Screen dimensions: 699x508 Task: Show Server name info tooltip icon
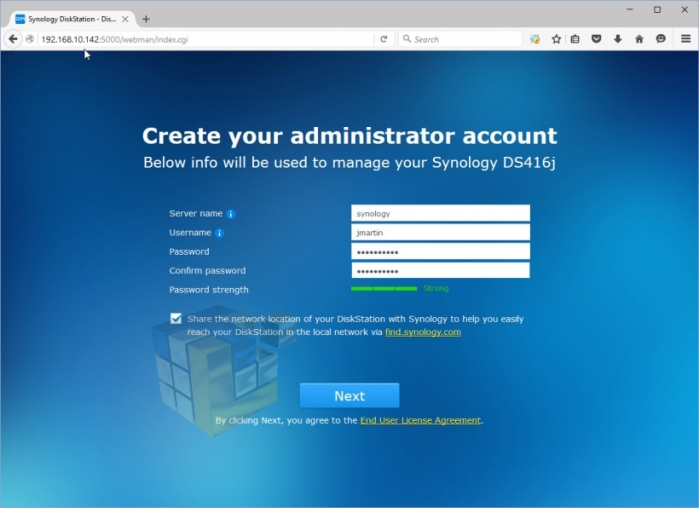(x=230, y=214)
